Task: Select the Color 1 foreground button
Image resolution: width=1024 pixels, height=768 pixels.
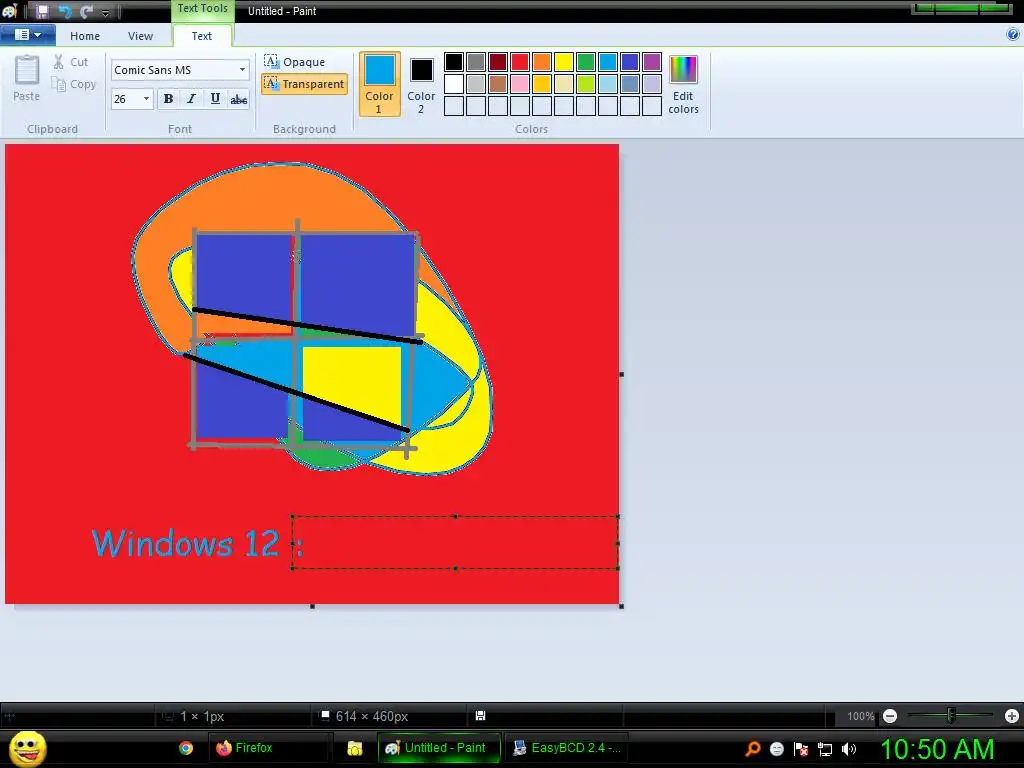Action: (x=379, y=84)
